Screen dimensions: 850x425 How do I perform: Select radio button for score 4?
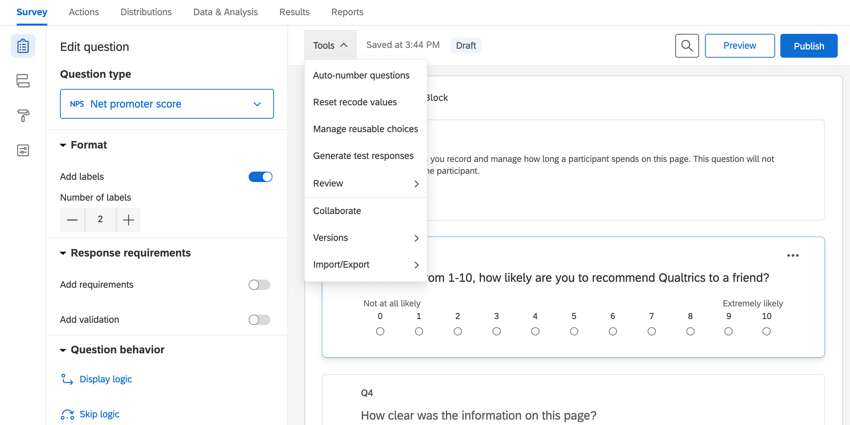(535, 331)
